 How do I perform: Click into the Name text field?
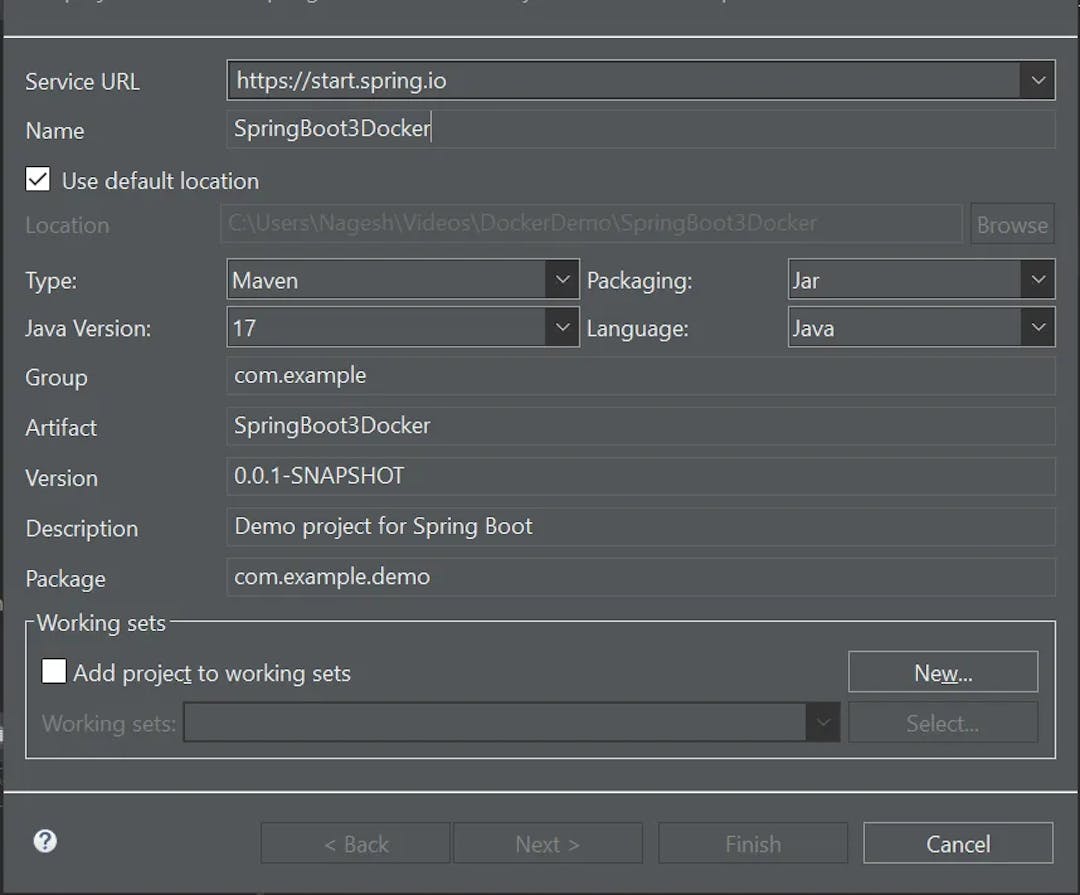pos(640,129)
